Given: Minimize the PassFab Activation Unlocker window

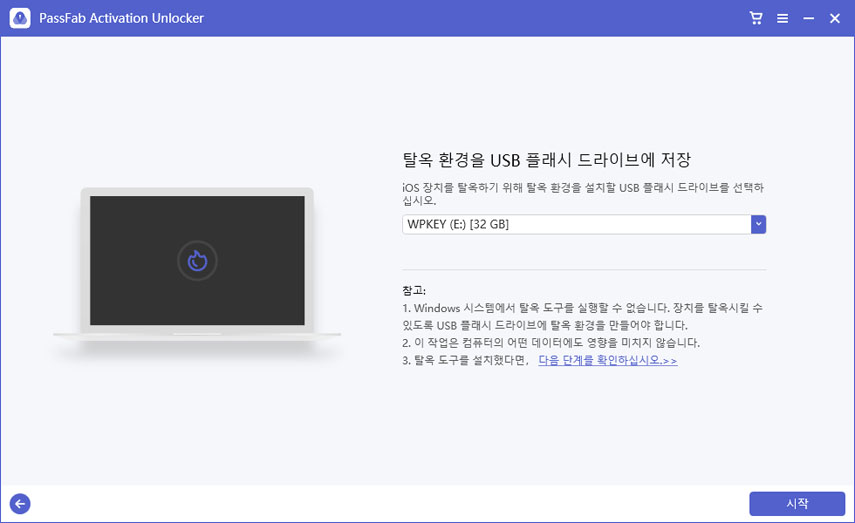Looking at the screenshot, I should tap(808, 18).
